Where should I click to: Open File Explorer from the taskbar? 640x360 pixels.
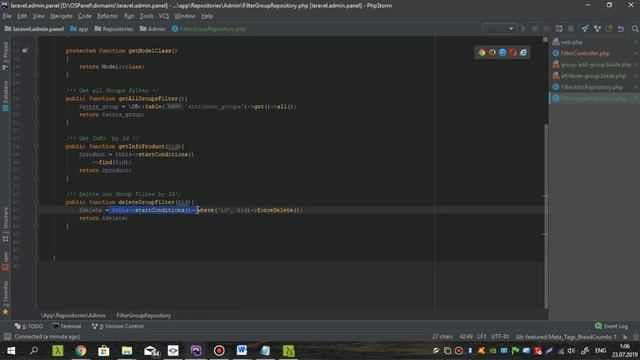click(127, 351)
